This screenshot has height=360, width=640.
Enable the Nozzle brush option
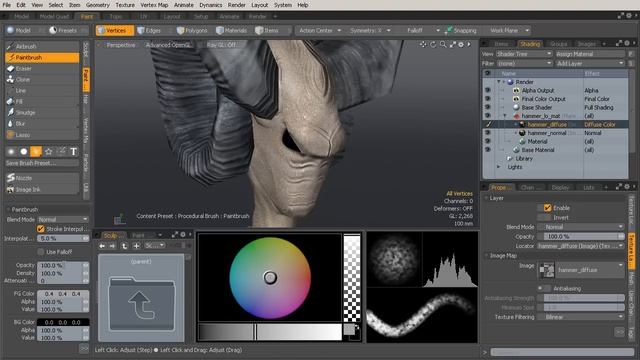click(x=42, y=178)
